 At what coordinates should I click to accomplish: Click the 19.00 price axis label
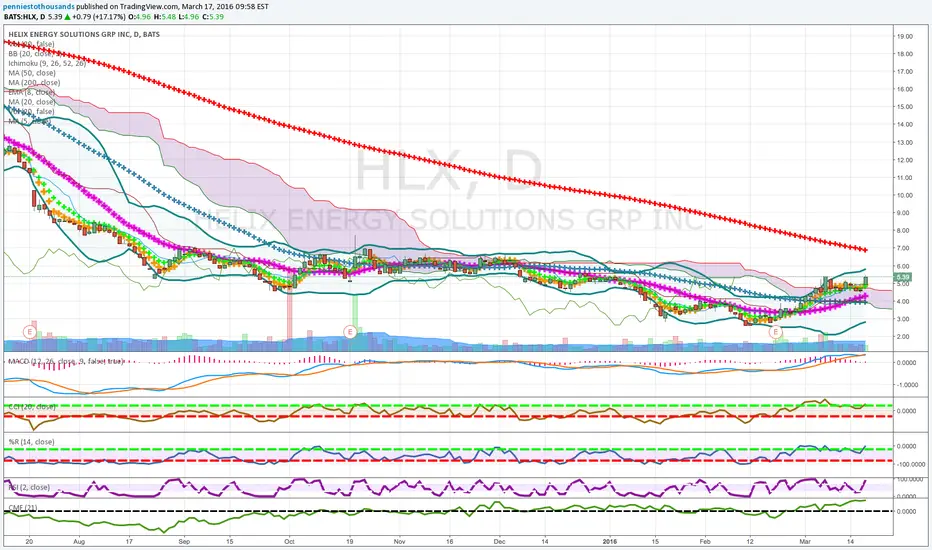point(905,36)
